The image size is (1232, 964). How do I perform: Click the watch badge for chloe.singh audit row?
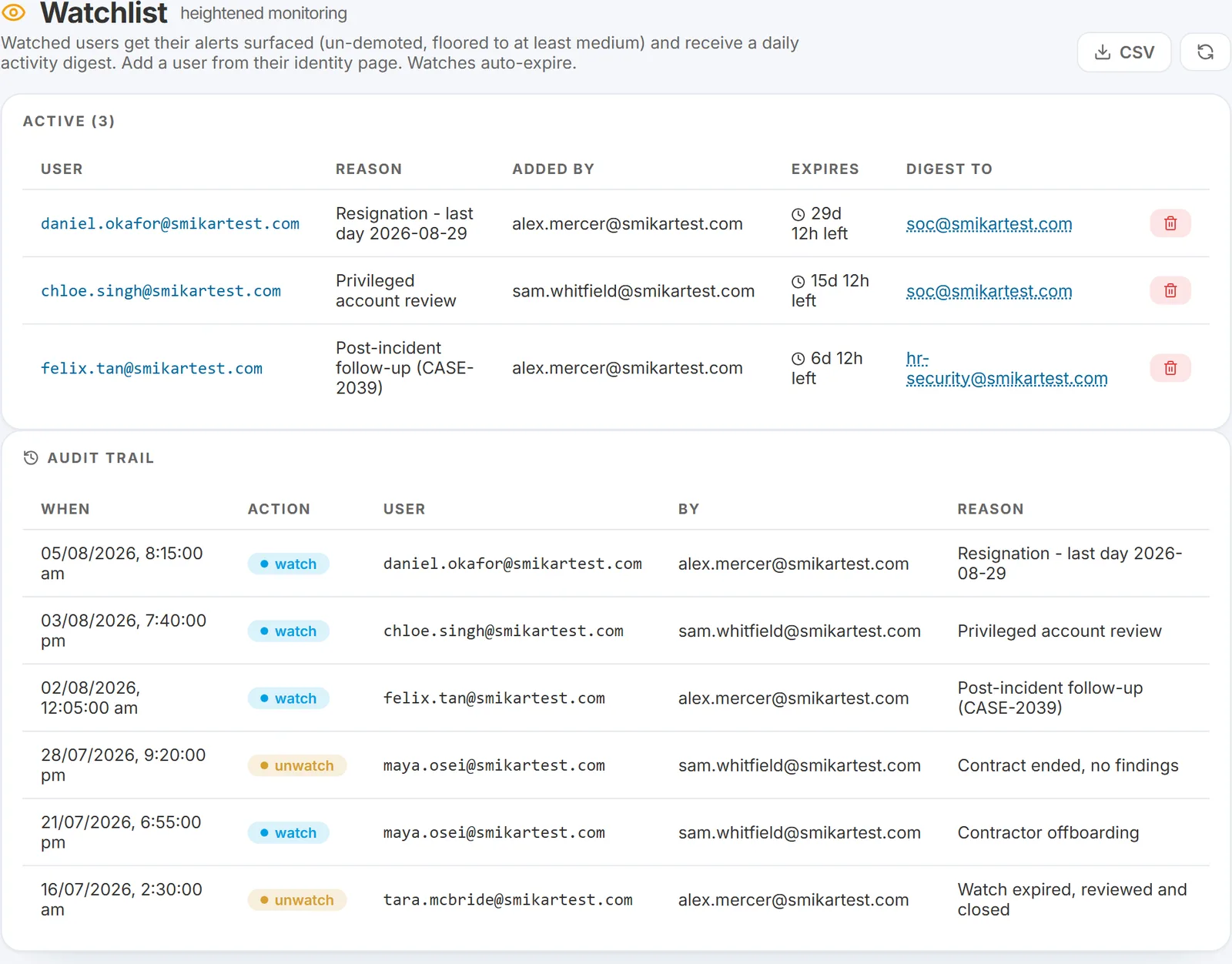point(288,631)
